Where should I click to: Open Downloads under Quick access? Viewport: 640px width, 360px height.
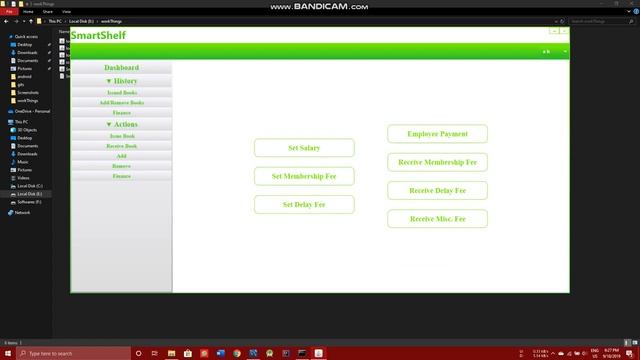coord(27,53)
